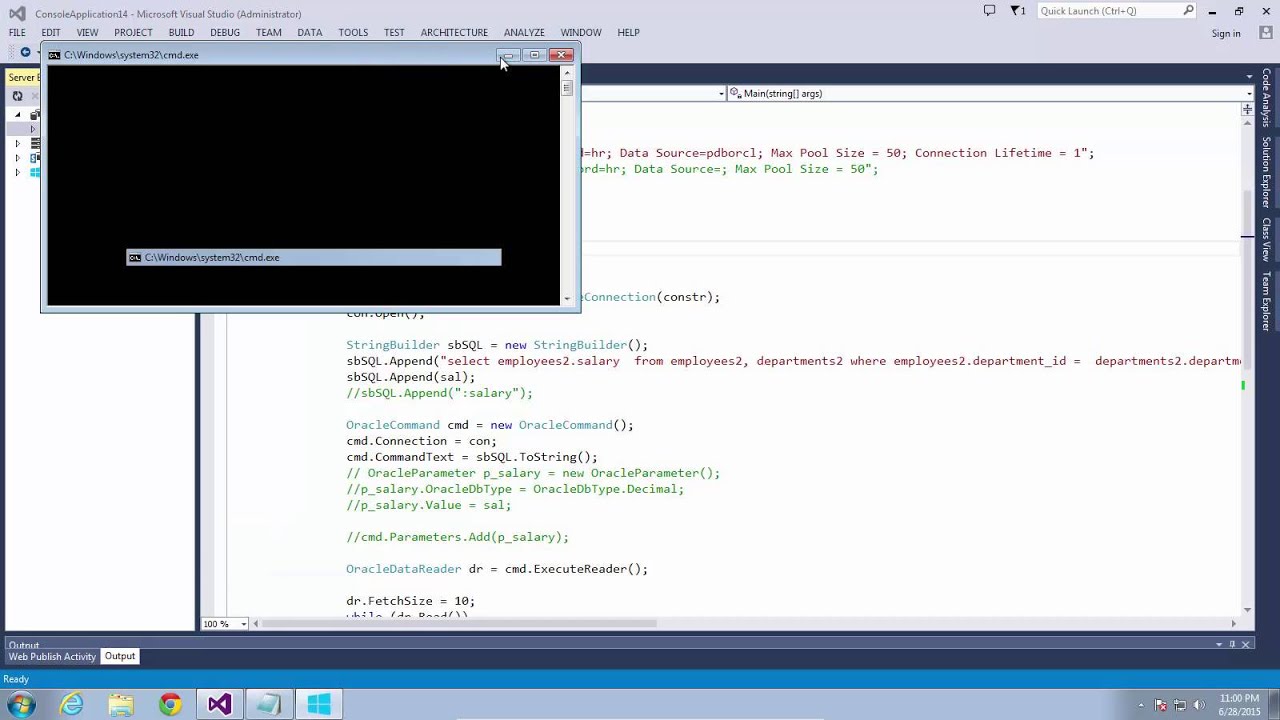Switch to Visual Studio taskbar icon
This screenshot has height=720, width=1280.
coord(219,705)
